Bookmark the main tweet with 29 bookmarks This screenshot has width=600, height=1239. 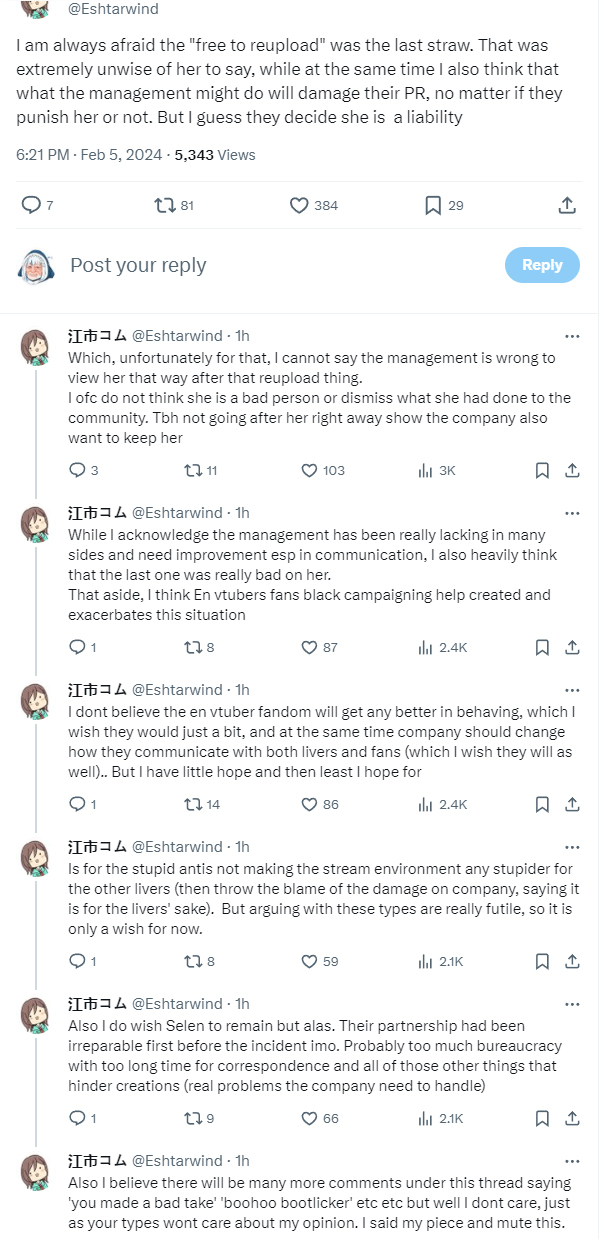pyautogui.click(x=433, y=205)
